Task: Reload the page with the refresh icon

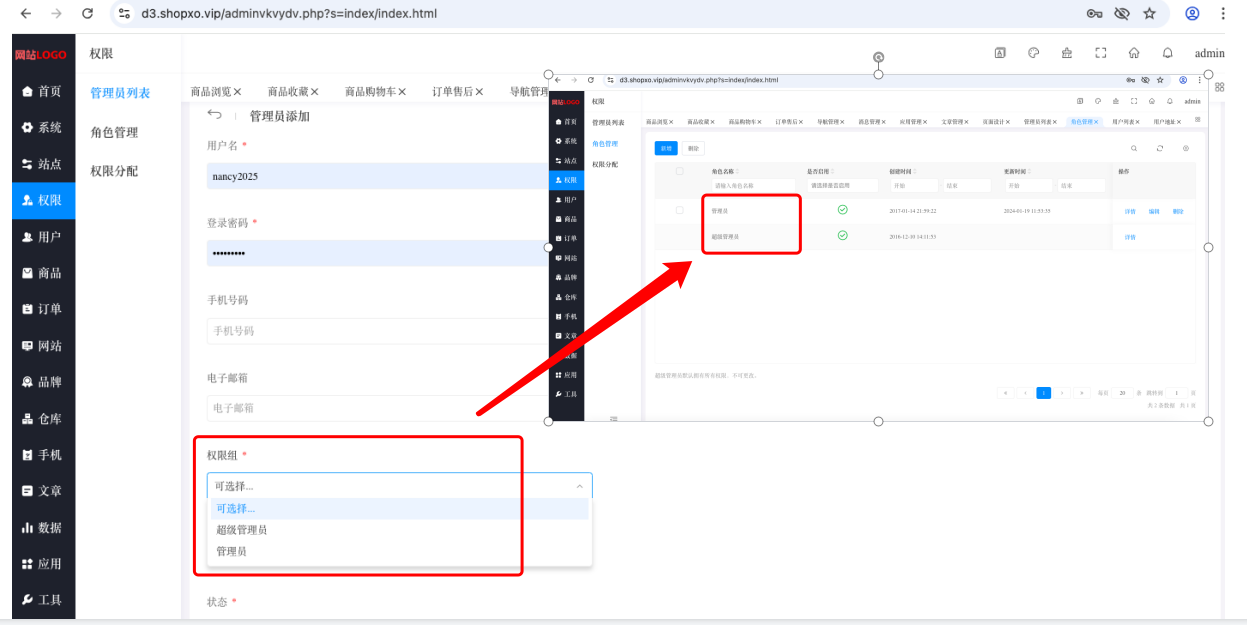Action: click(88, 14)
